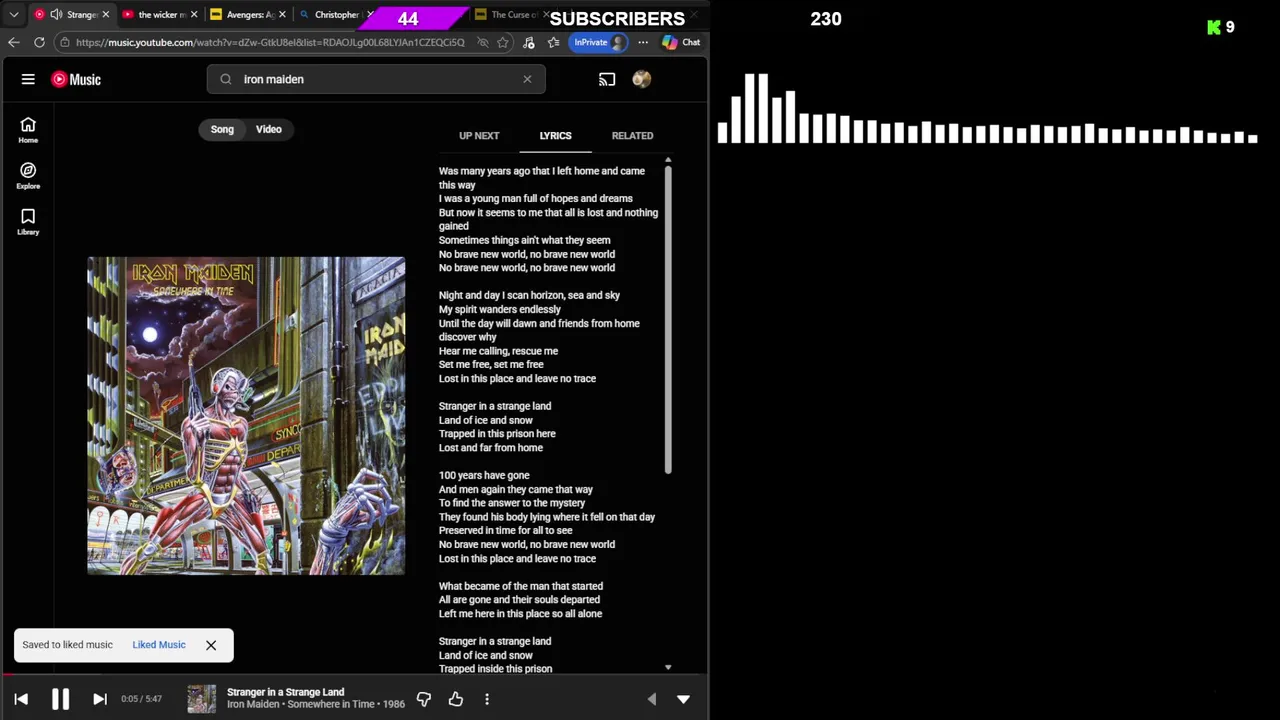Open the YouTube Music hamburger menu
Screen dimensions: 1280x720
pyautogui.click(x=28, y=79)
